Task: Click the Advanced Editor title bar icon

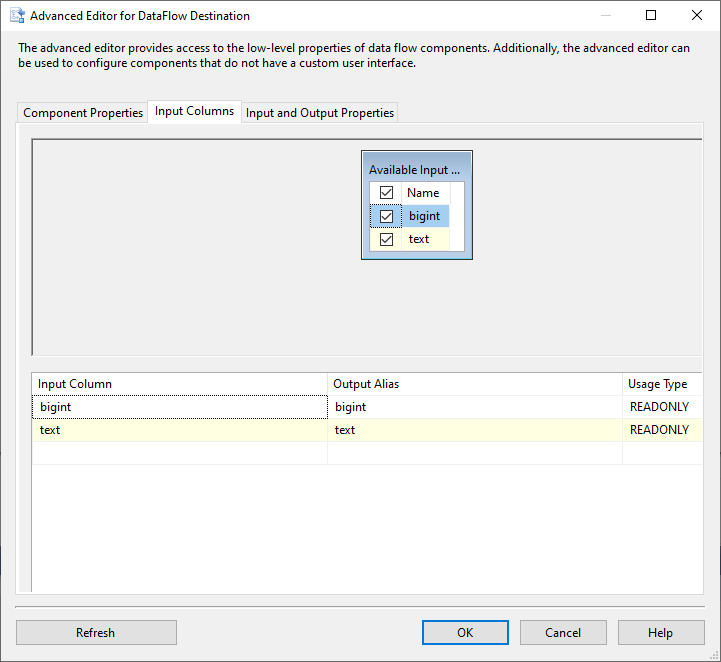Action: click(x=16, y=16)
